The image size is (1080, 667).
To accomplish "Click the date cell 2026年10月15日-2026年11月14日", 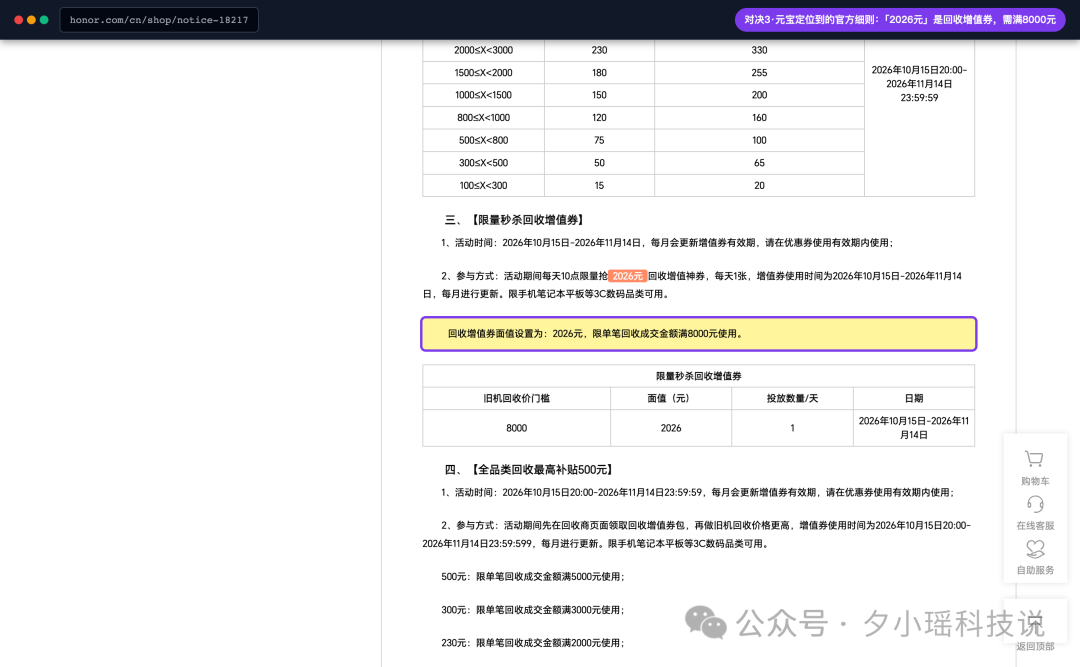I will (914, 428).
